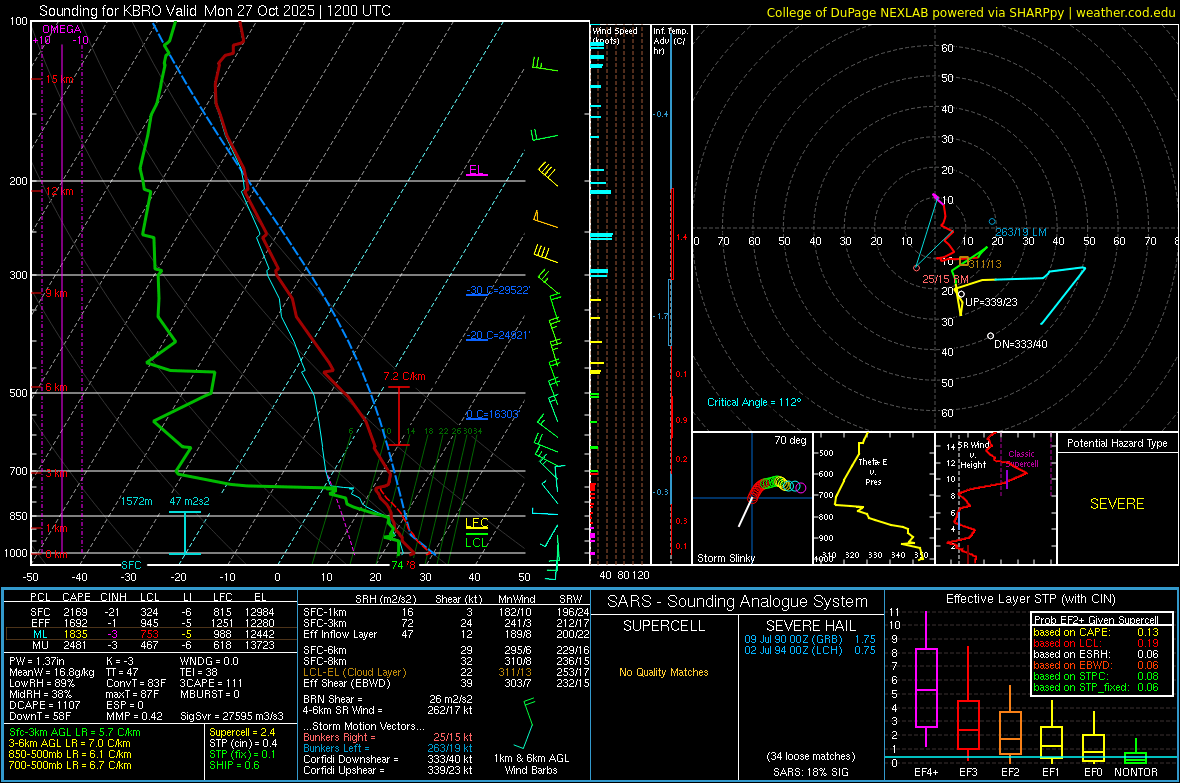Select the MU parcel row
The image size is (1180, 783).
coord(151,645)
